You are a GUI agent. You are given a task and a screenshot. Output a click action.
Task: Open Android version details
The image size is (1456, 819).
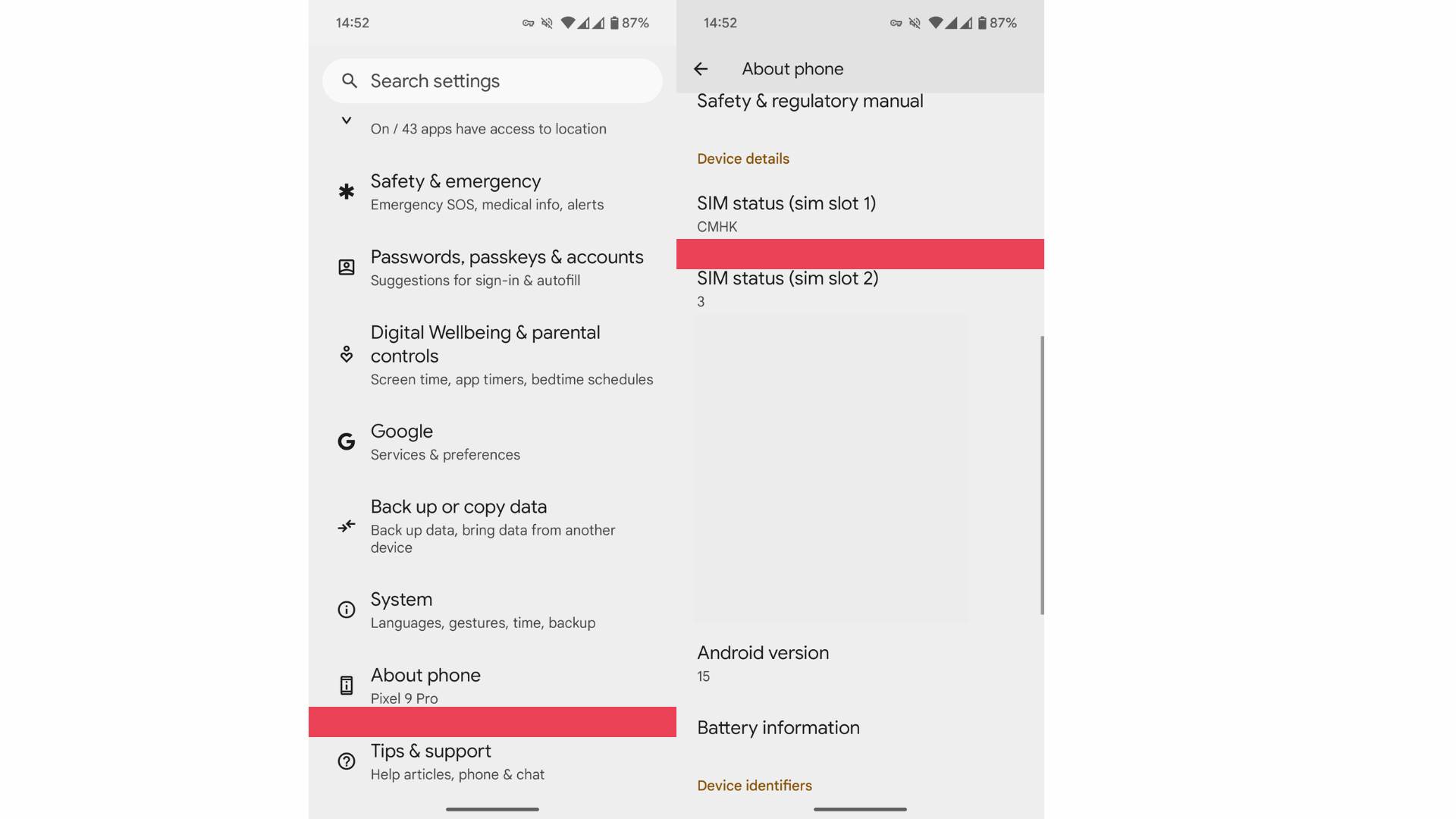click(x=763, y=663)
